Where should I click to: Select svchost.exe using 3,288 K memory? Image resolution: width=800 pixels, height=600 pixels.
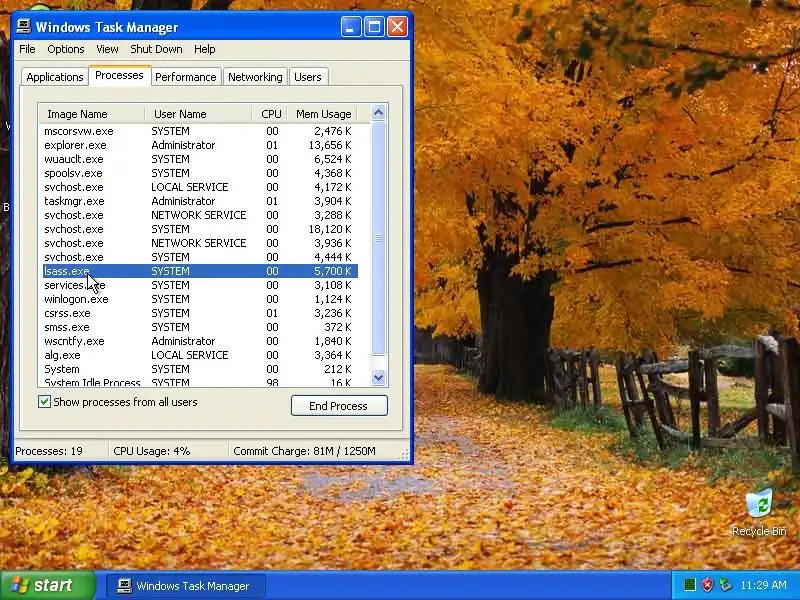200,215
